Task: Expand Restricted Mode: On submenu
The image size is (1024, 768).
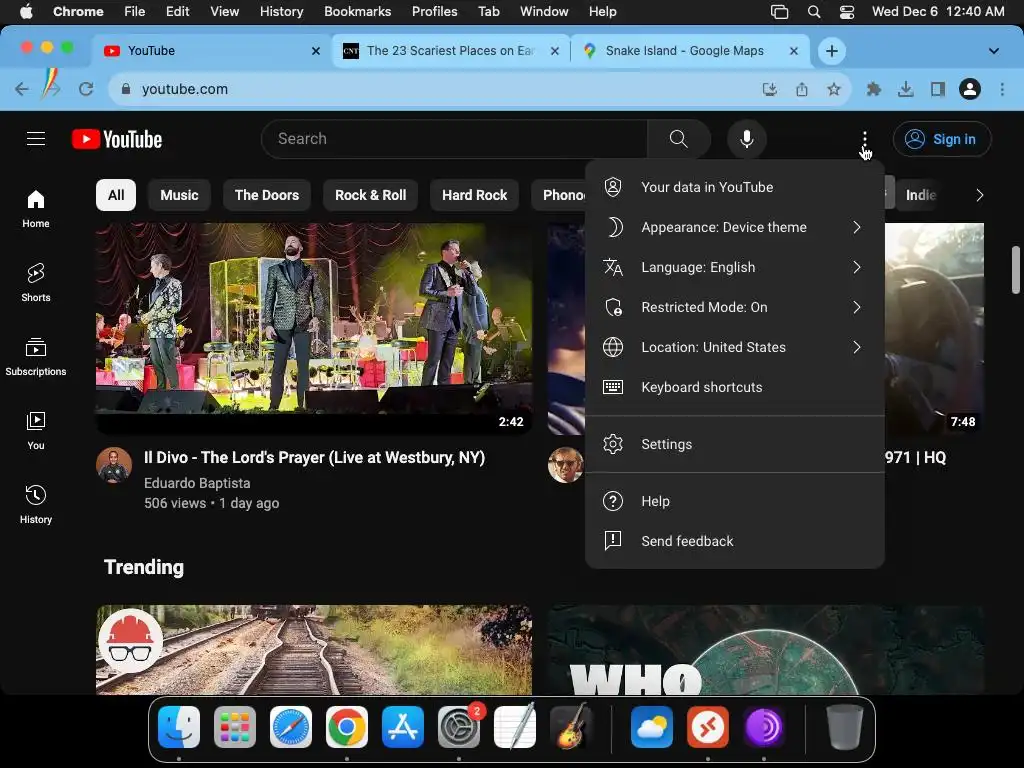Action: [735, 307]
